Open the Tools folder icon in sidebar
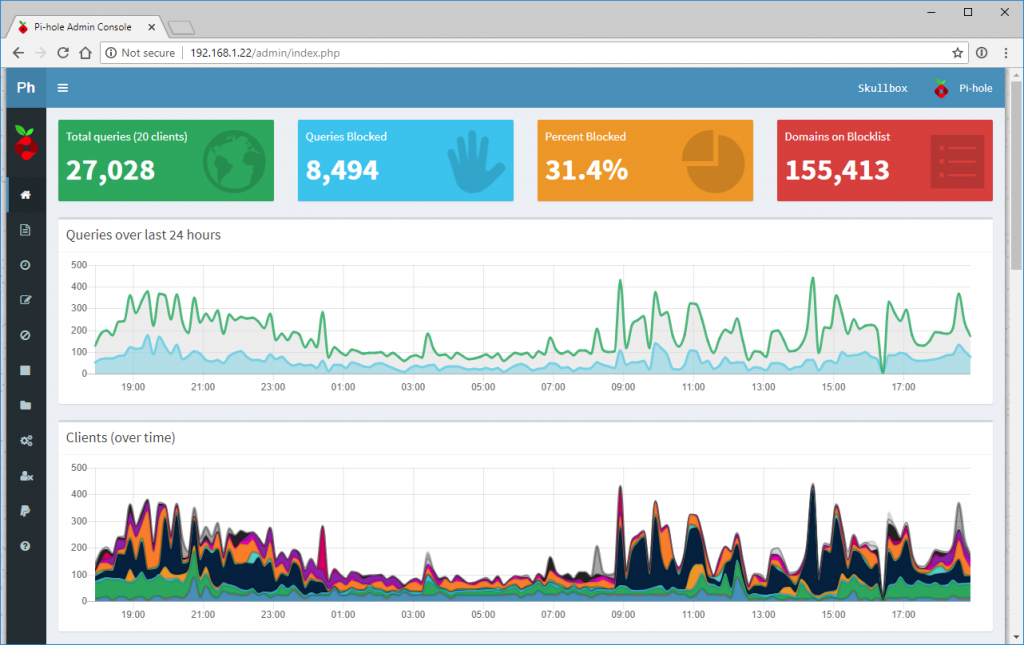The image size is (1024, 645). 25,405
